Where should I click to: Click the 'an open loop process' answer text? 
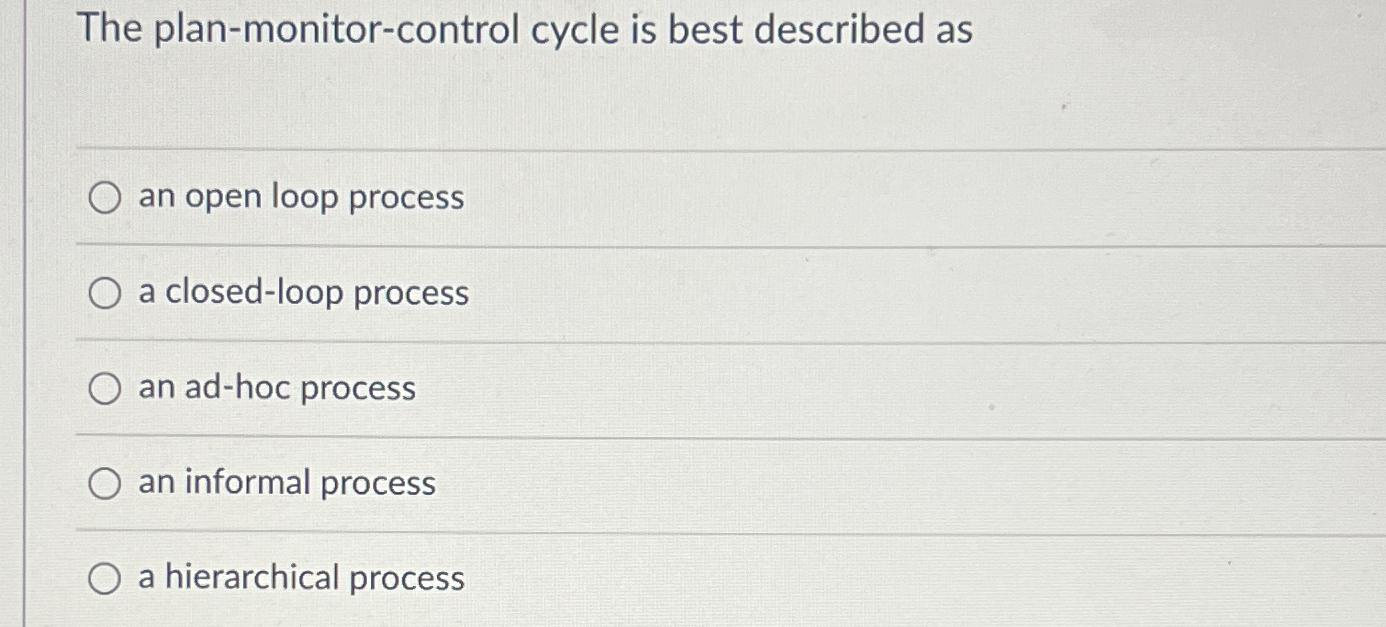[300, 199]
